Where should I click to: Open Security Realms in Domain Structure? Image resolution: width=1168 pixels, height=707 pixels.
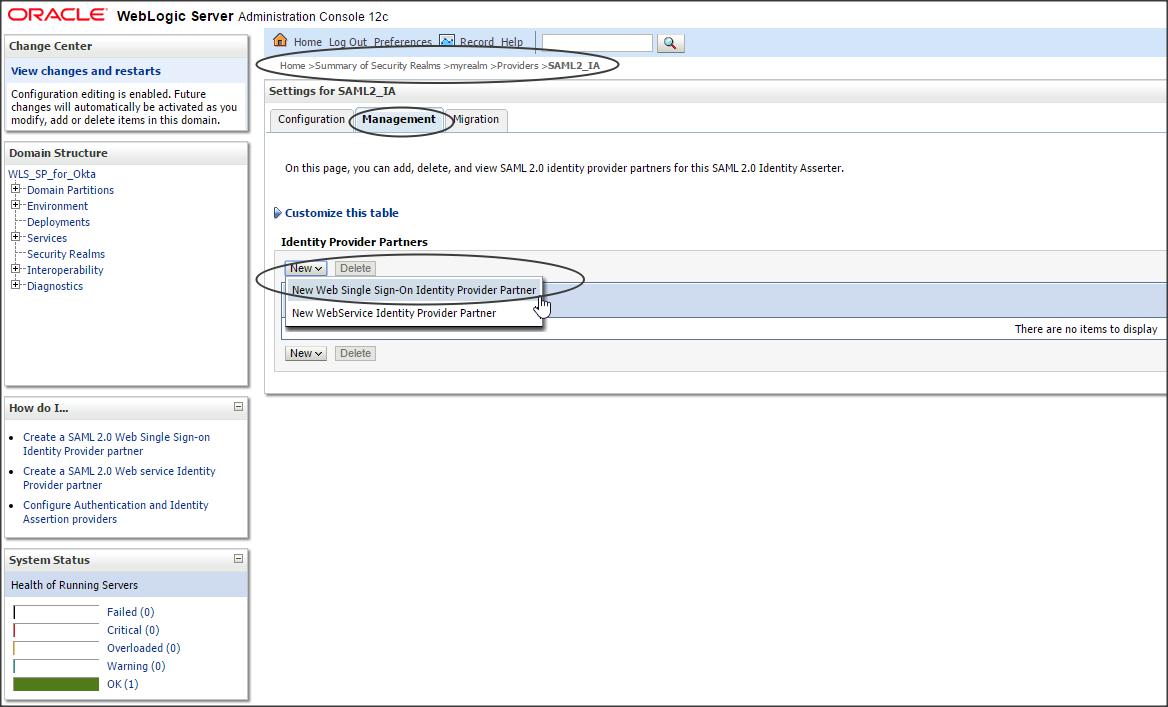tap(66, 254)
